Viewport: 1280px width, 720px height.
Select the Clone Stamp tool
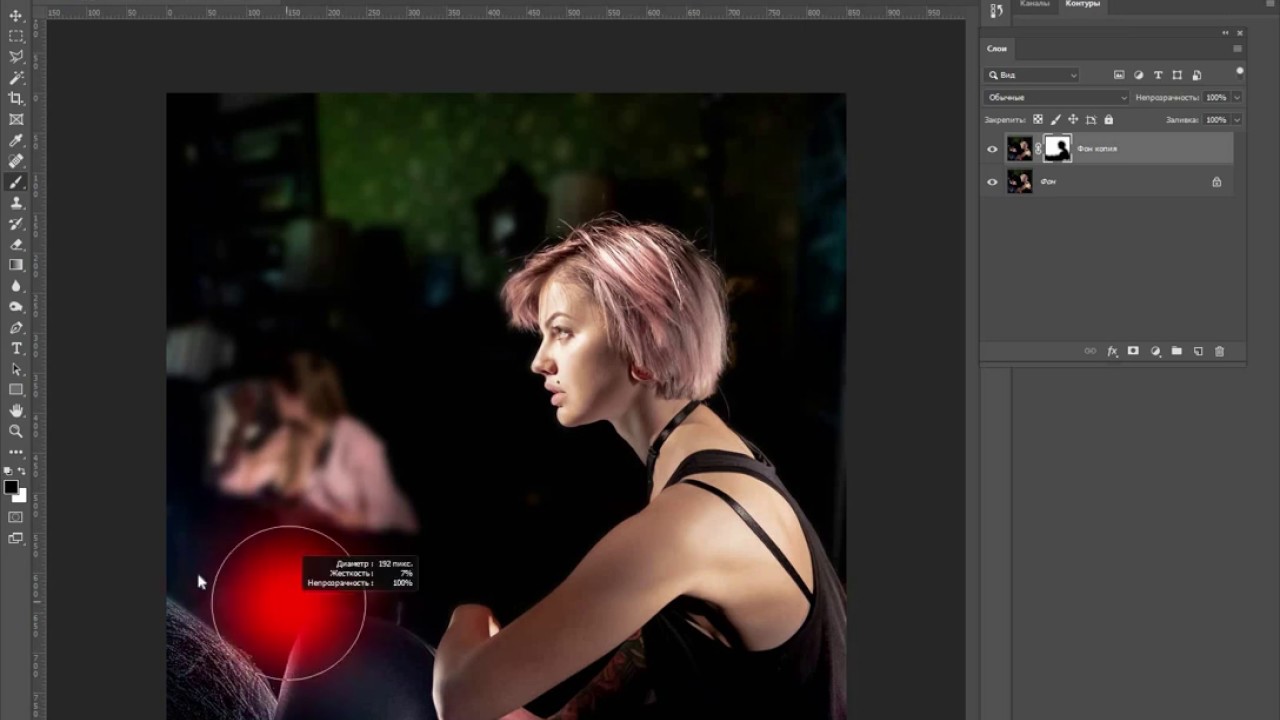(16, 203)
